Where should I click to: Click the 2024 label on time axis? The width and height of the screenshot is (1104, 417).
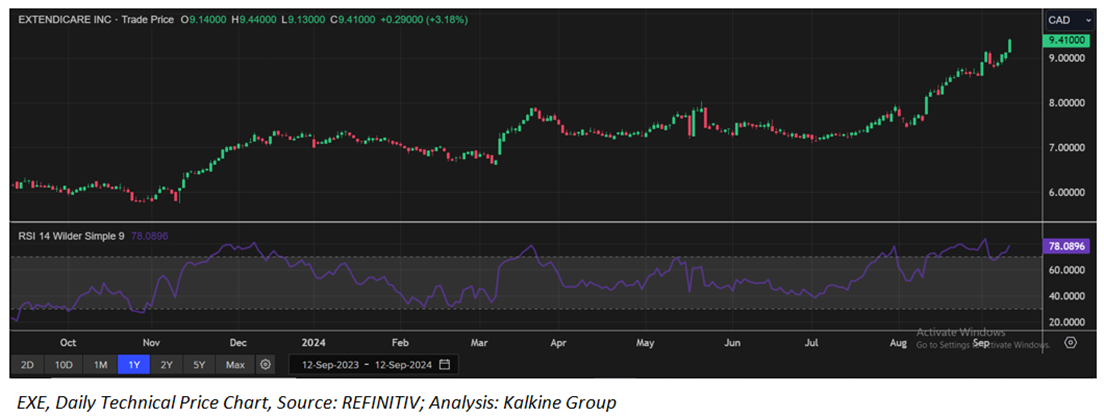pos(312,343)
